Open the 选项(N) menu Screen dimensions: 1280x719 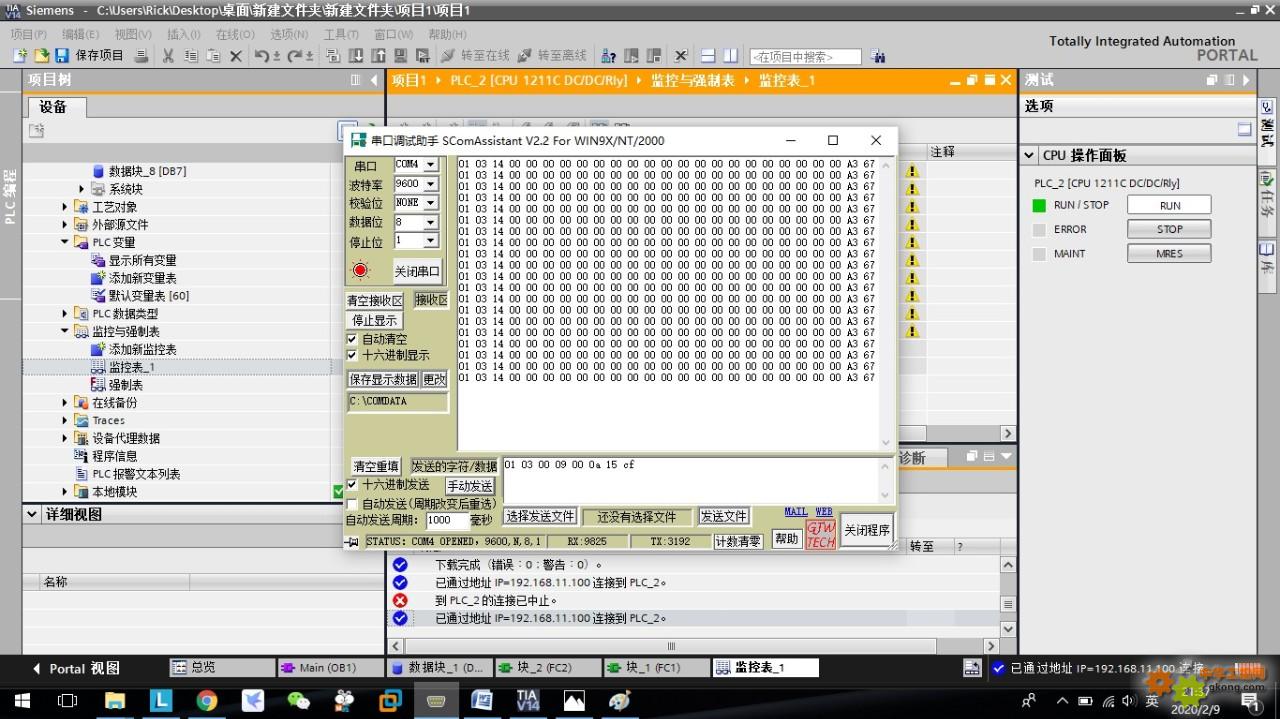289,34
